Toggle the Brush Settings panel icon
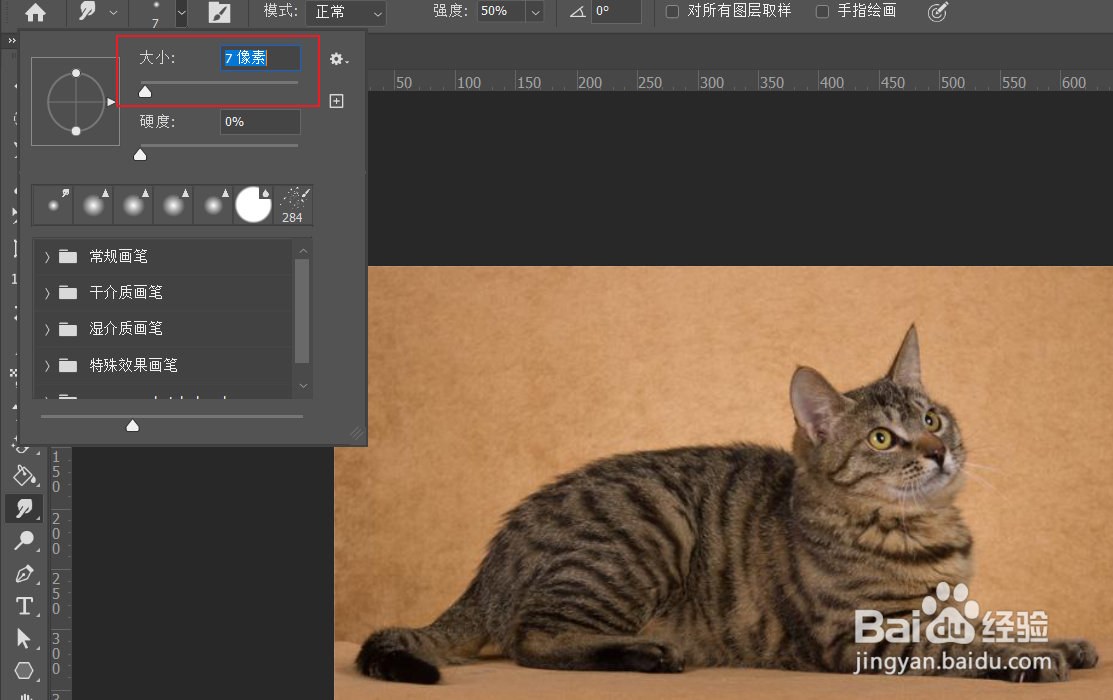1113x700 pixels. [x=218, y=13]
